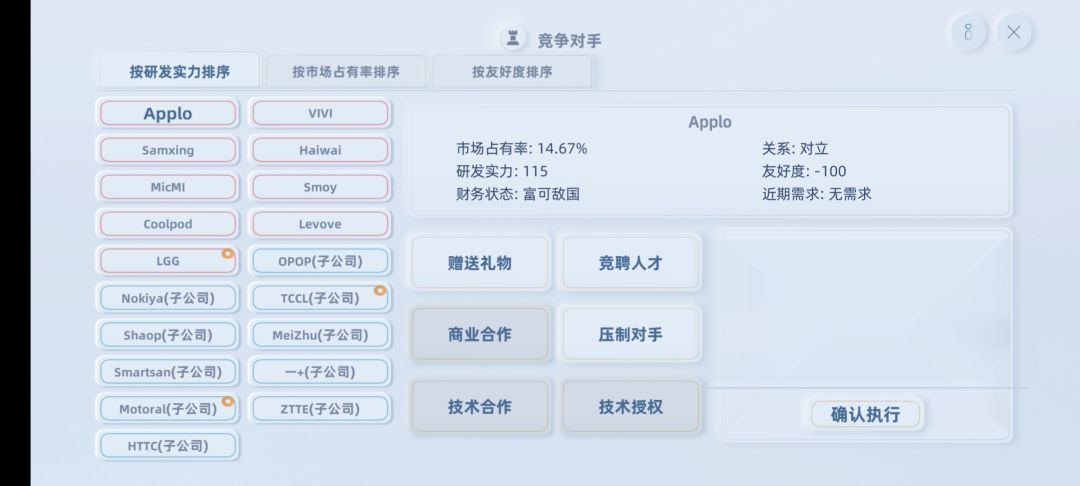Click the 商业合作 option
This screenshot has height=486, width=1080.
480,334
